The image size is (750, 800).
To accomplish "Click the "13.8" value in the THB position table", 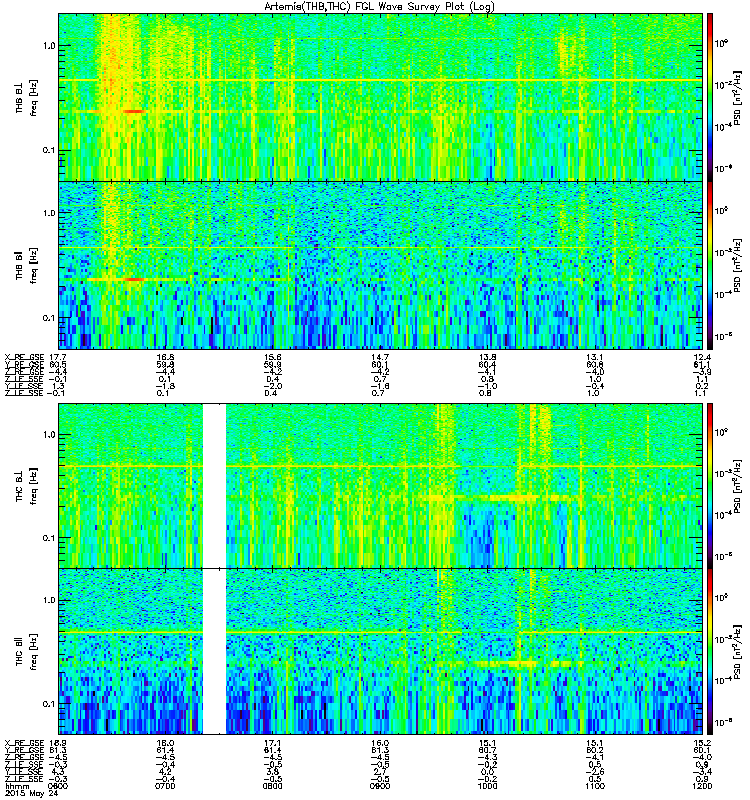I will (487, 357).
